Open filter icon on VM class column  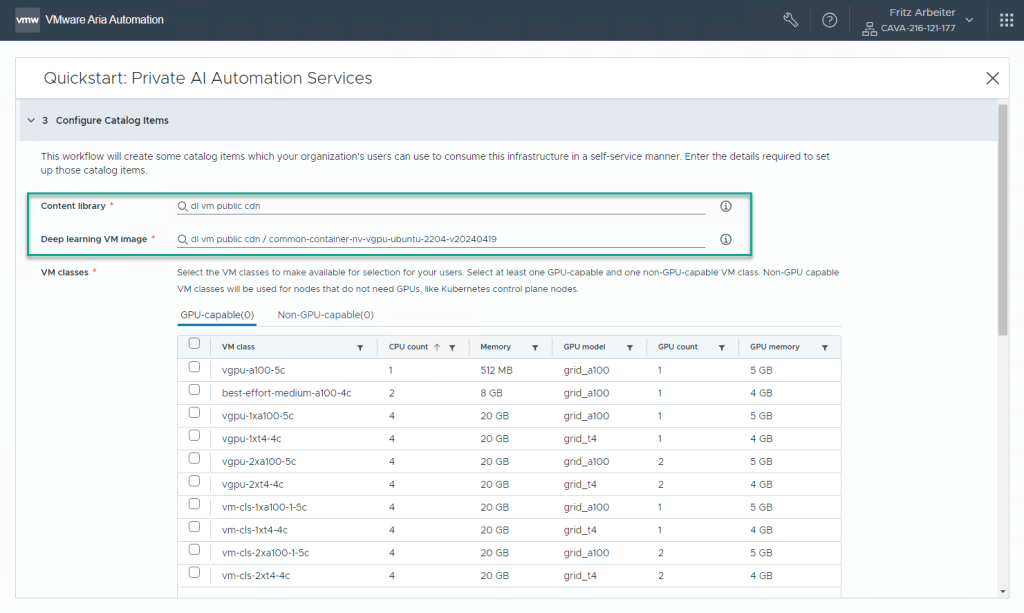click(360, 347)
